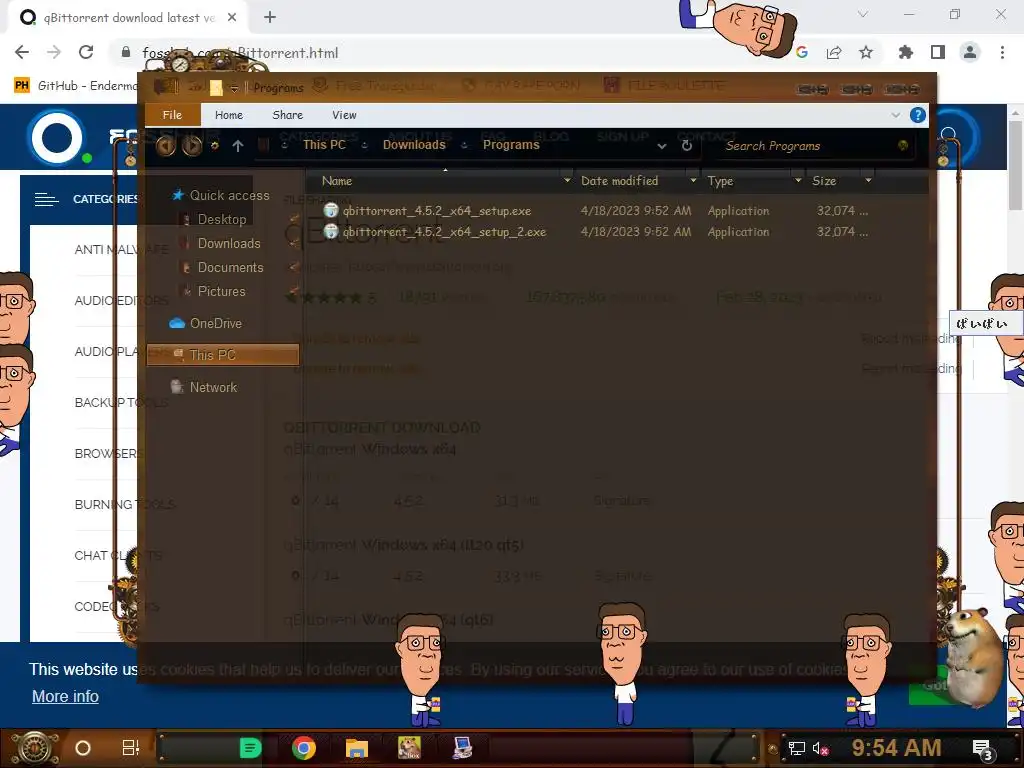
Task: Sort files by Date modified
Action: tap(620, 181)
